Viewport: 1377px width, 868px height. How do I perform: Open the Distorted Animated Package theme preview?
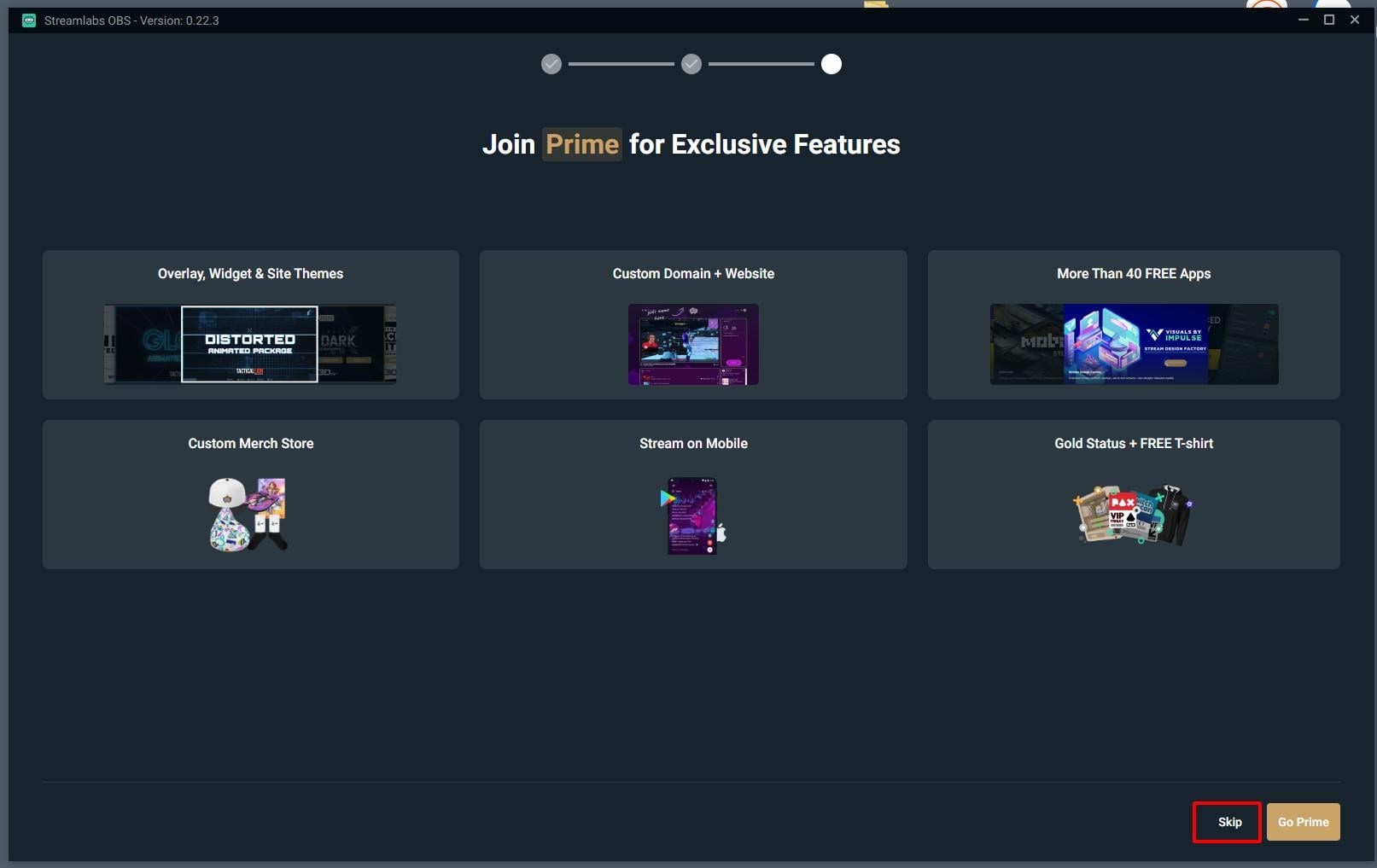tap(249, 344)
